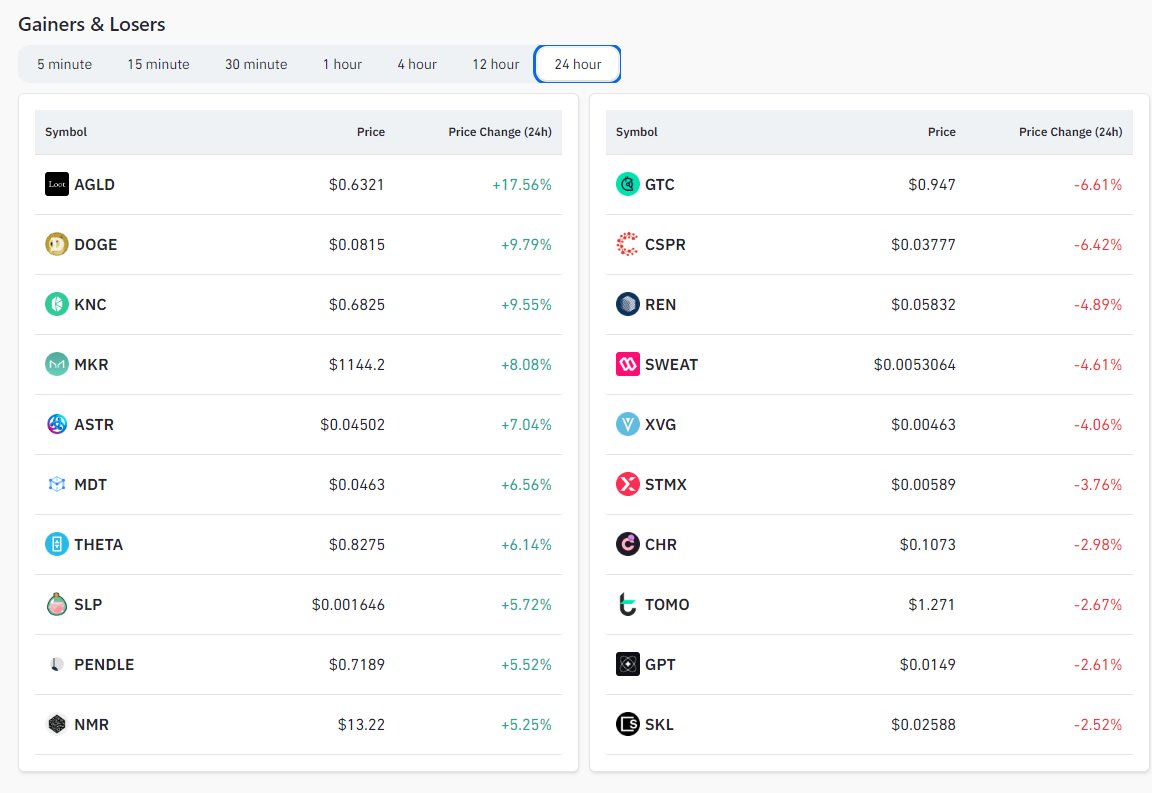Switch to the 15 minute tab

[158, 64]
